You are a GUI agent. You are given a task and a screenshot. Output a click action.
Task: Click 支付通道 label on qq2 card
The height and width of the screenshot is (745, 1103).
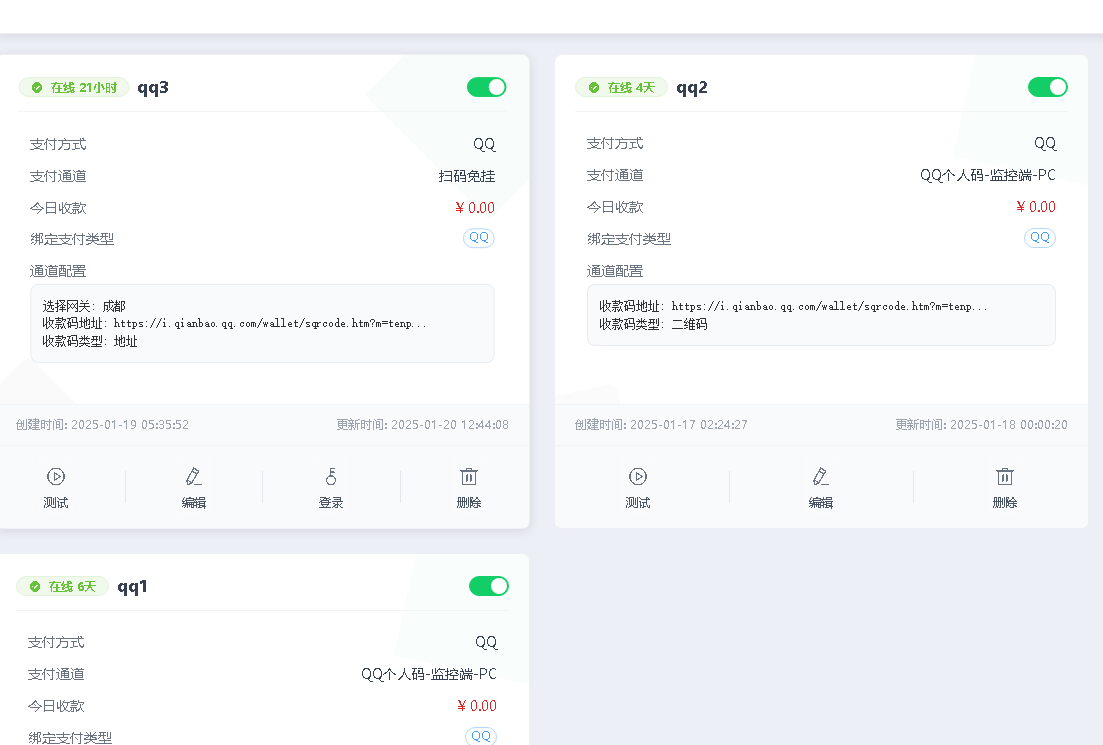click(615, 175)
